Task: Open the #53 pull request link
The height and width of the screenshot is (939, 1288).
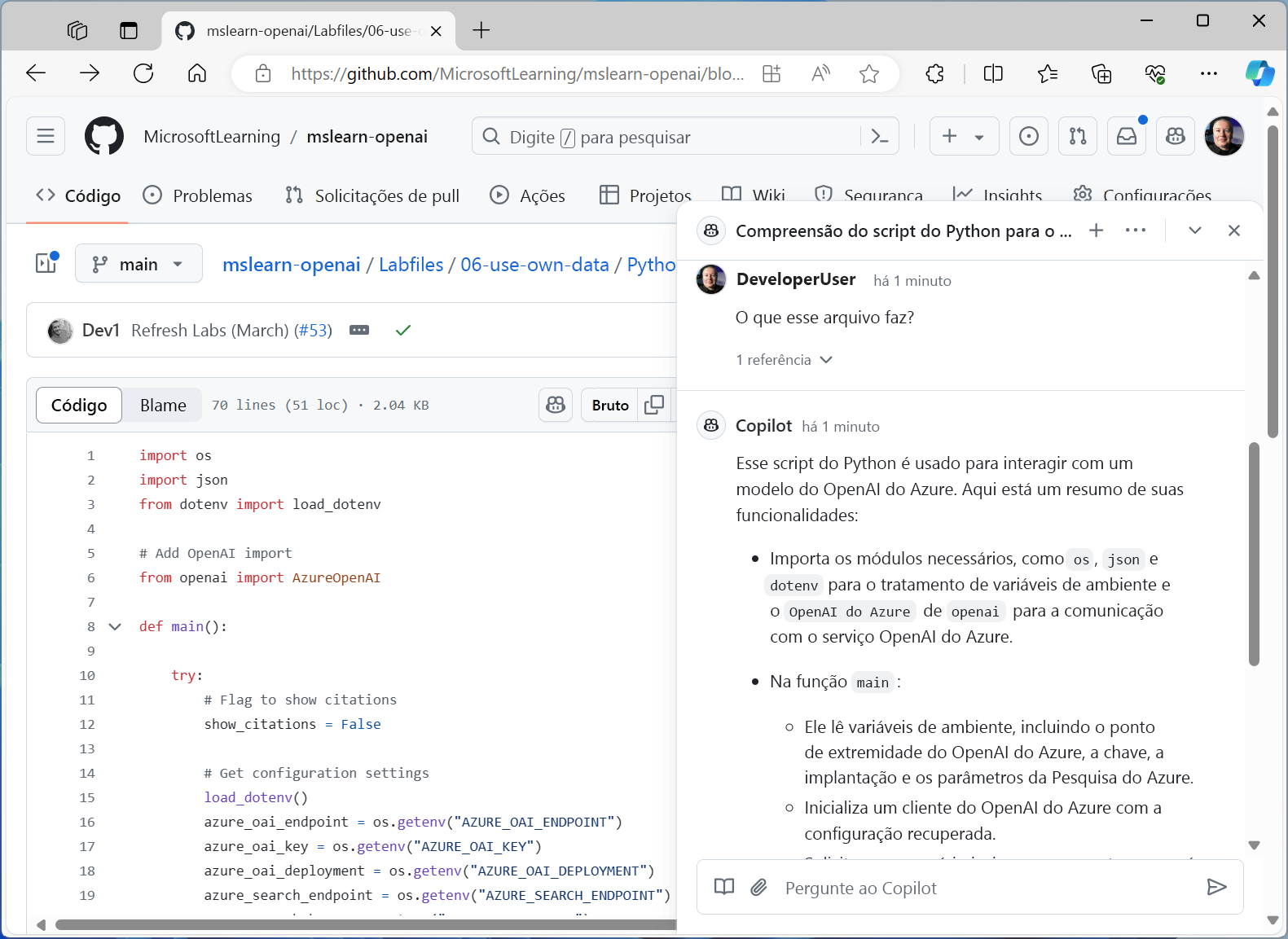Action: click(313, 330)
